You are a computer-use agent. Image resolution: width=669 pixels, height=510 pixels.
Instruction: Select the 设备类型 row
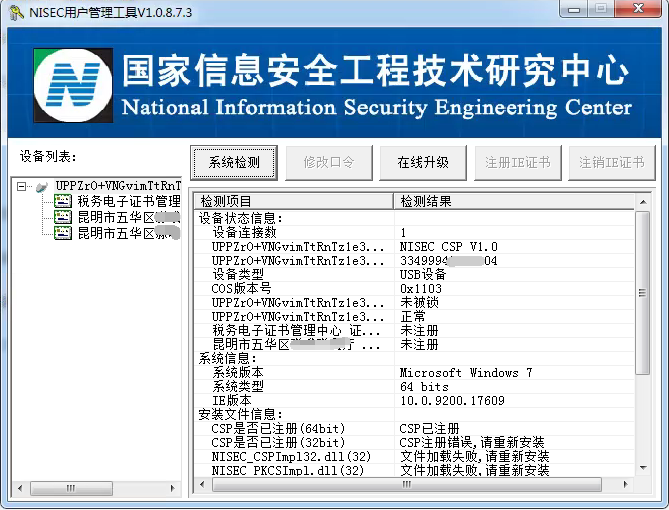pos(414,274)
